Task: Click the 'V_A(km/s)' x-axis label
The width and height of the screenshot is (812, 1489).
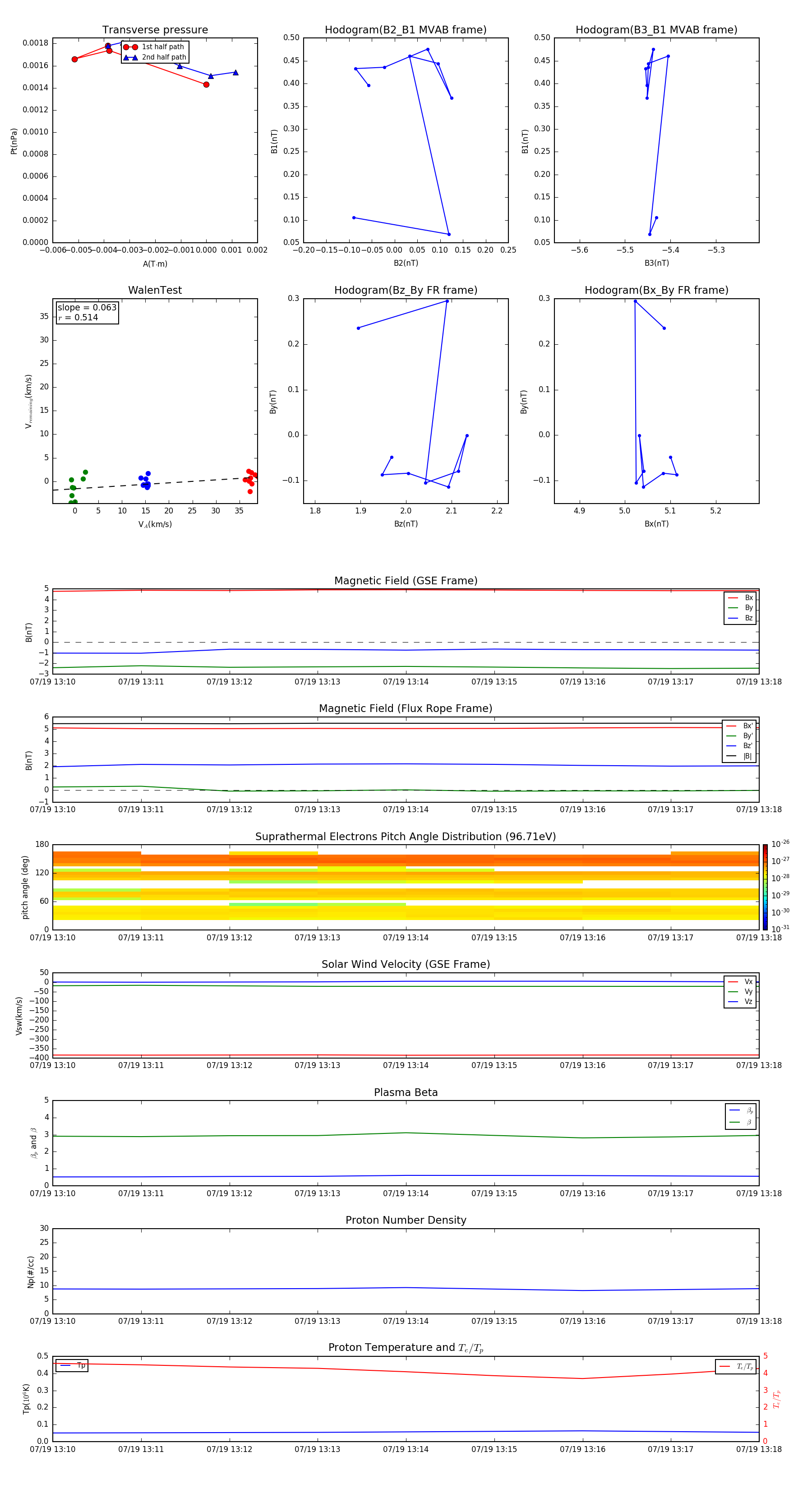Action: point(155,524)
